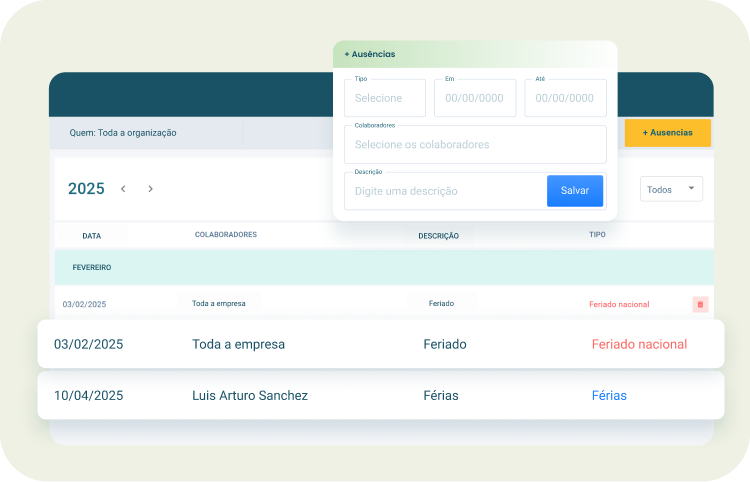Screen dimensions: 750x482
Task: Click the blue Férias type label
Action: [x=609, y=395]
